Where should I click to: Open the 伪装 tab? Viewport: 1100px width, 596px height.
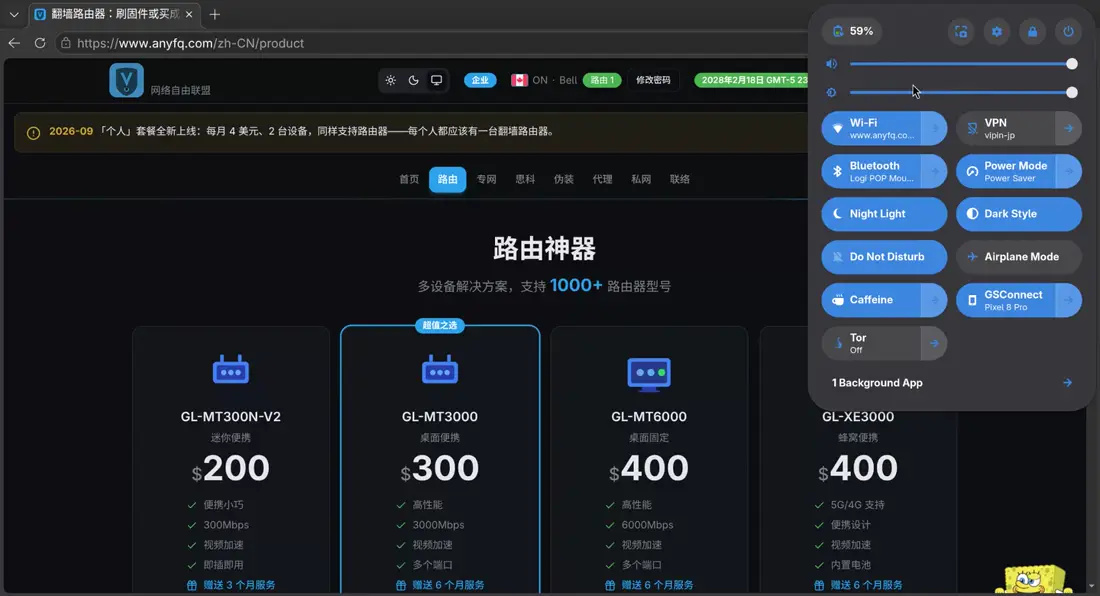563,180
